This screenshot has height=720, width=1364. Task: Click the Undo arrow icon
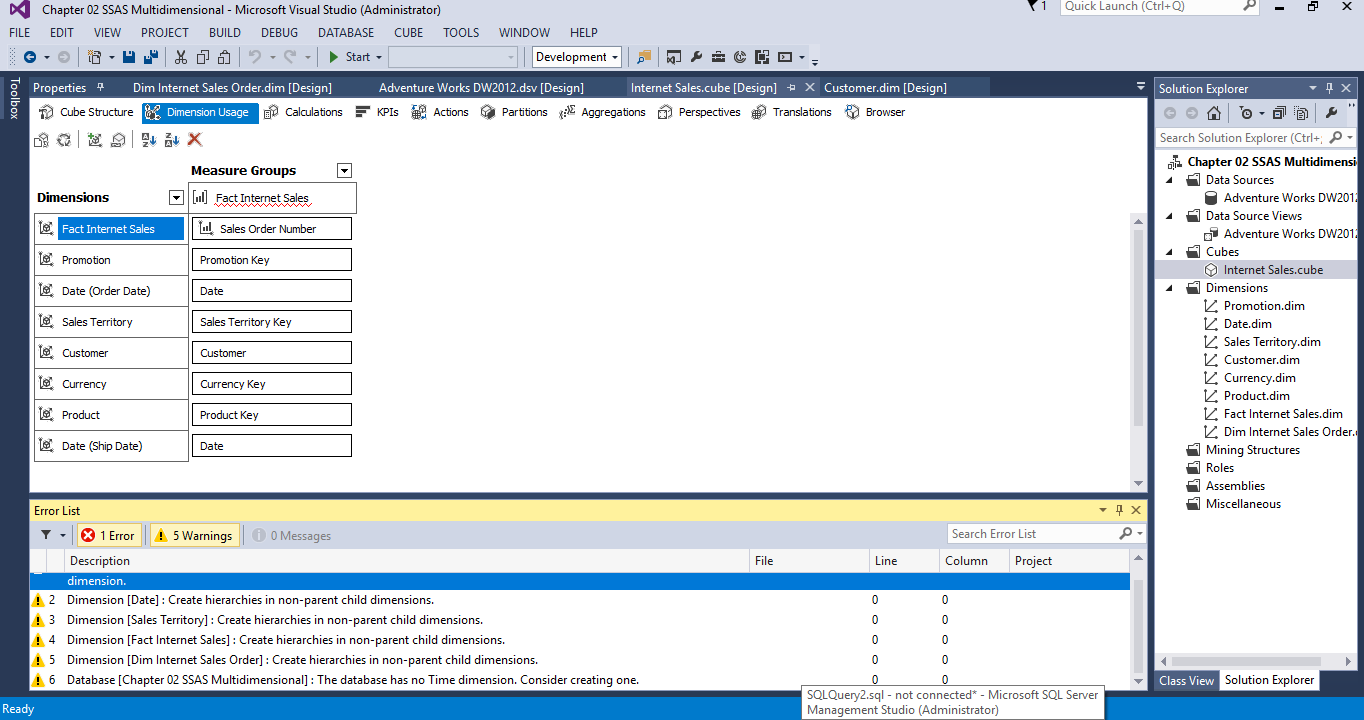tap(254, 57)
